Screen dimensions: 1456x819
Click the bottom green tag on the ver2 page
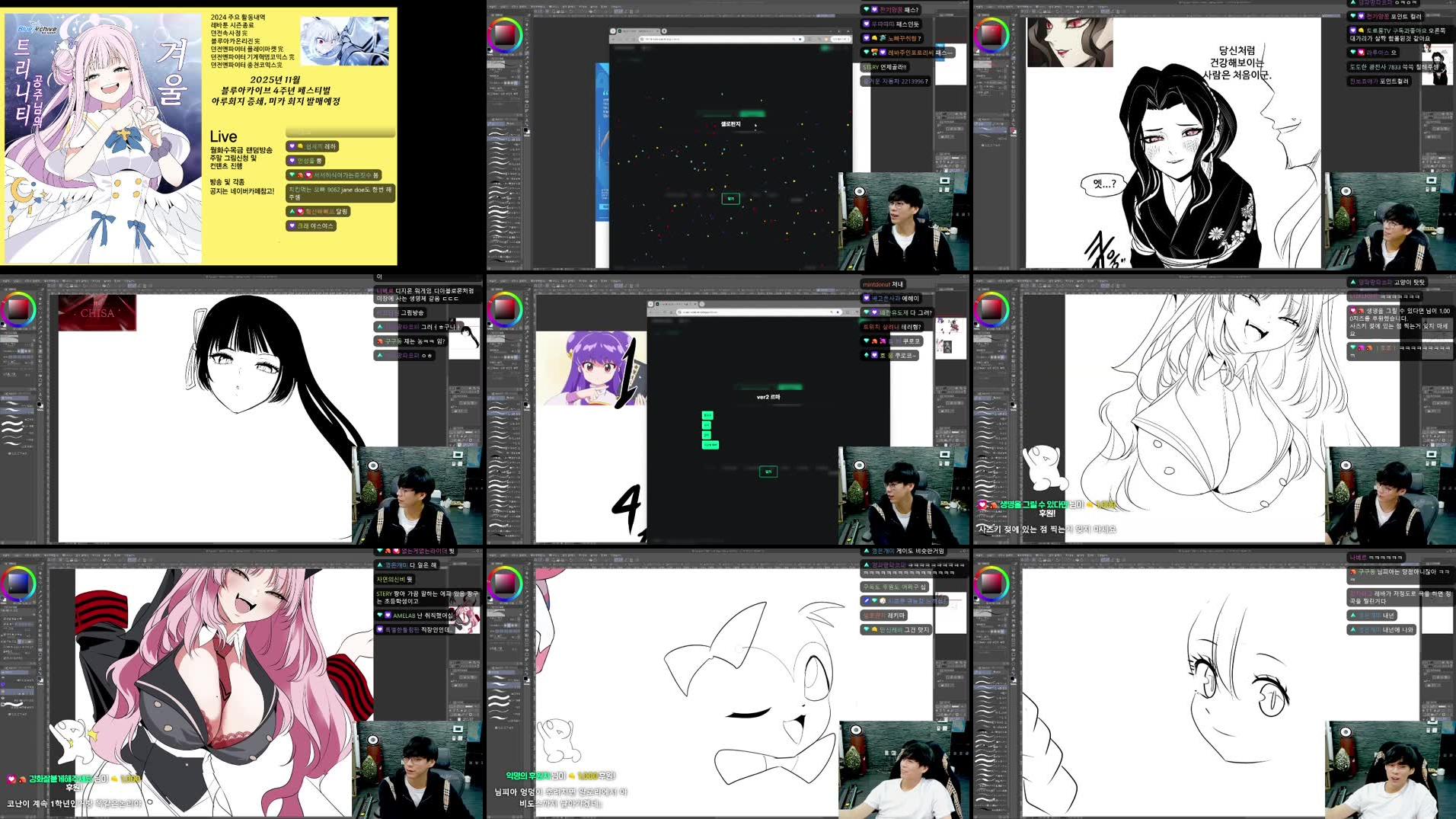coord(710,444)
